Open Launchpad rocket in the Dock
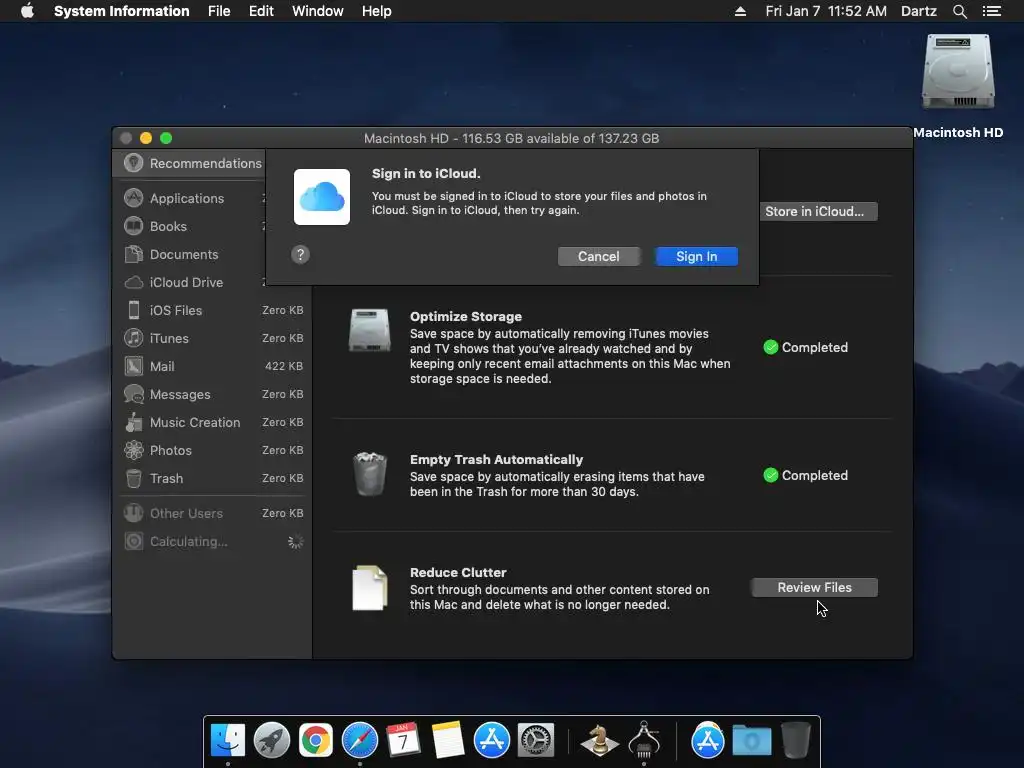The image size is (1024, 768). (x=272, y=740)
